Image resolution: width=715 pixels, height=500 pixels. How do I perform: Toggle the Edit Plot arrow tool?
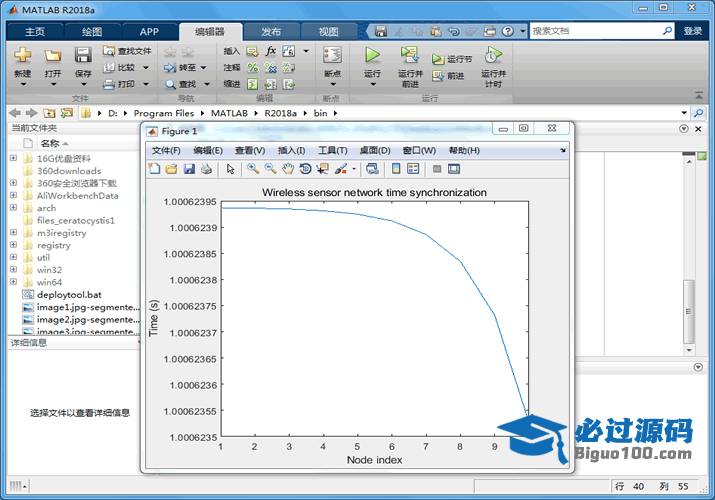[230, 169]
